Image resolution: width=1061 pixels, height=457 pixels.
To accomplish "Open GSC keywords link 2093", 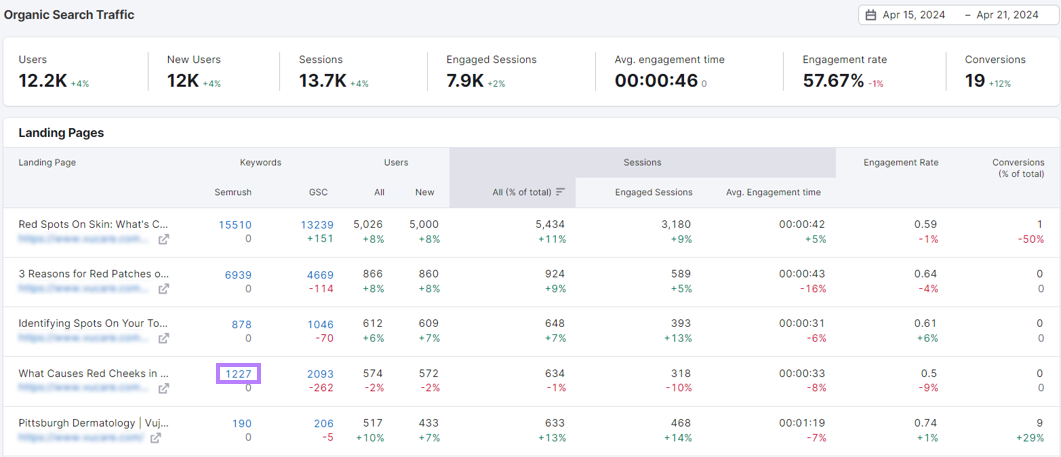I will click(x=320, y=374).
